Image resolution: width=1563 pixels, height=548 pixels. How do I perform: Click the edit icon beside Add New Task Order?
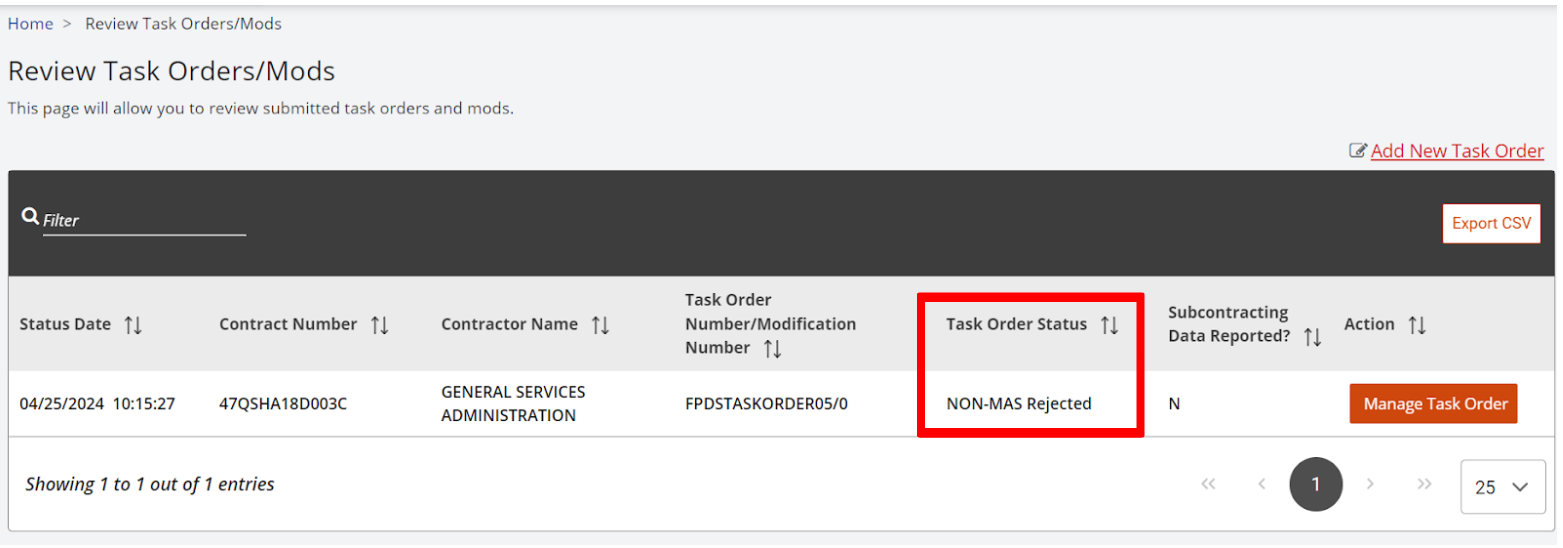tap(1357, 151)
